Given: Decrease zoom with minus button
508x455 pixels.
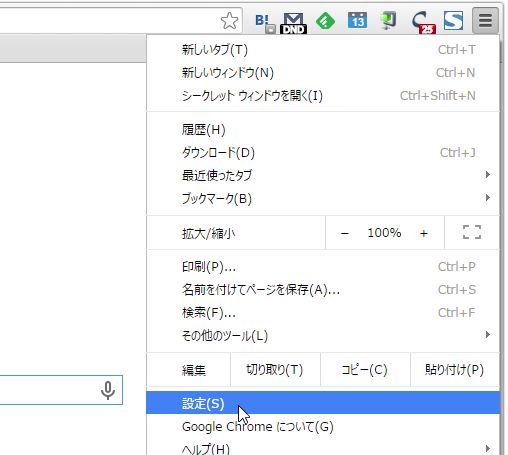Looking at the screenshot, I should click(x=345, y=233).
